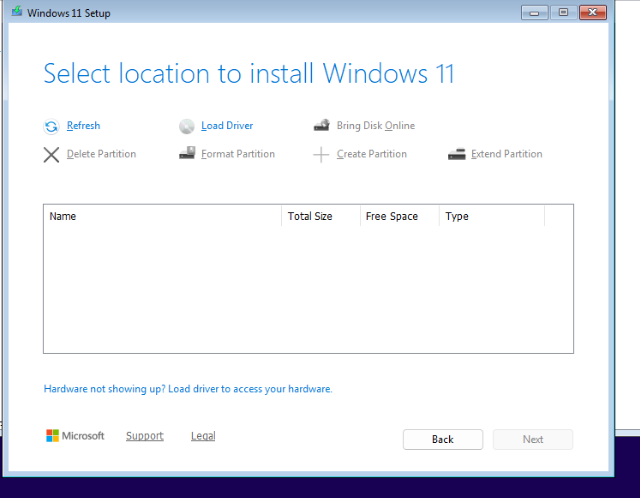Click the Bring Disk Online icon

(x=321, y=126)
